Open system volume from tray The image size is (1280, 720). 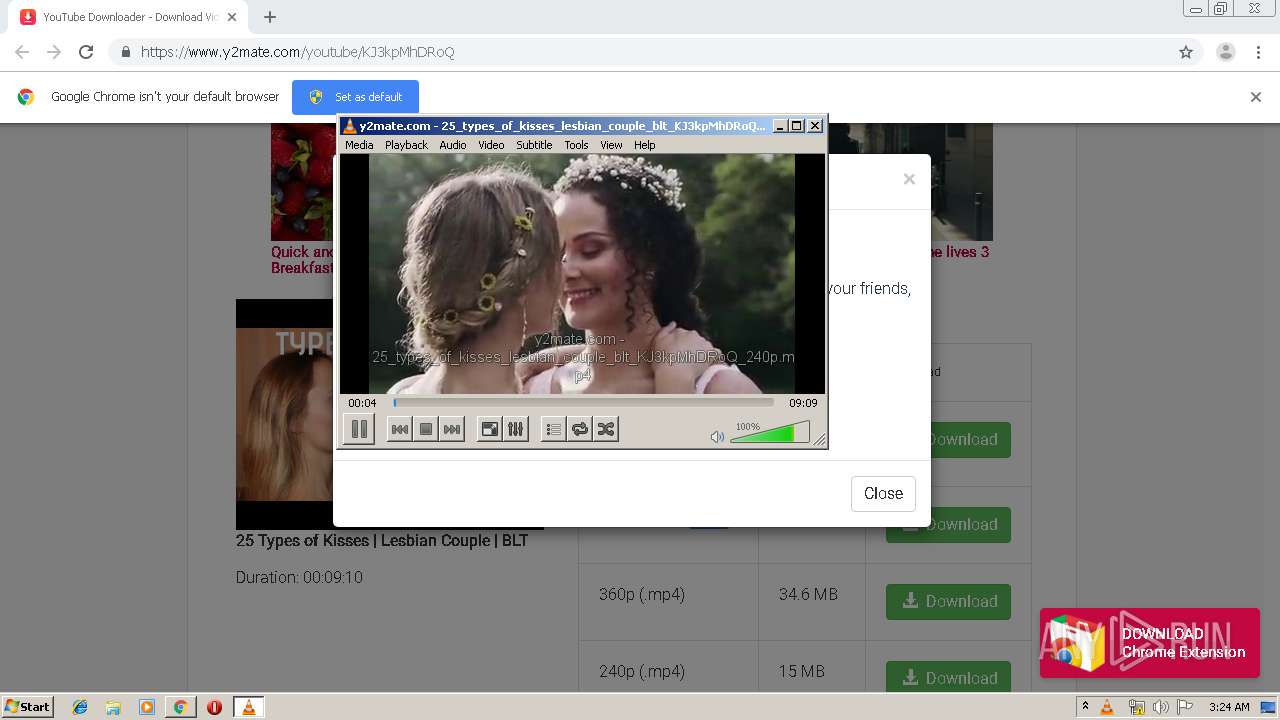click(x=1160, y=707)
